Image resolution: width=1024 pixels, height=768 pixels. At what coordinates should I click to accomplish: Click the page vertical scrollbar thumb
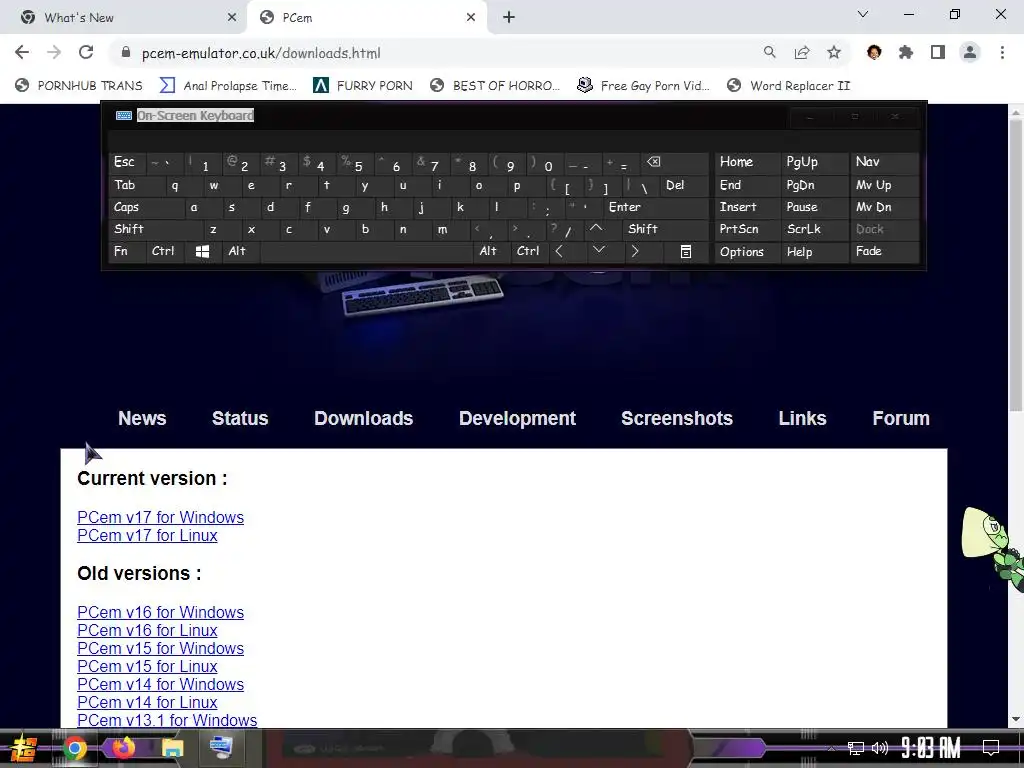coord(1016,264)
